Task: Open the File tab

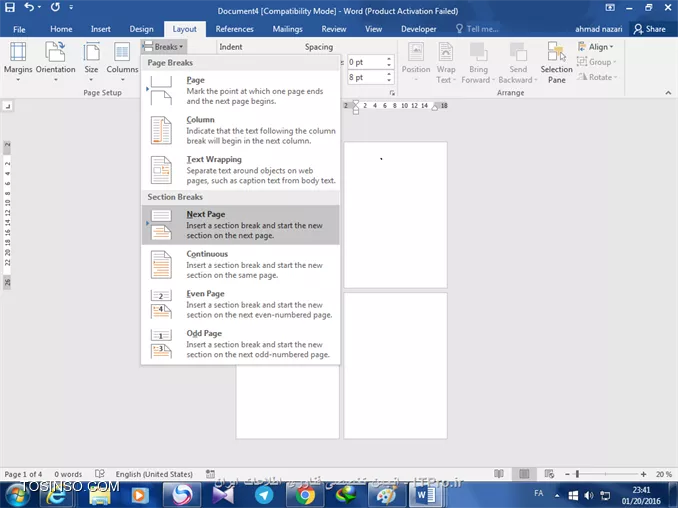Action: pyautogui.click(x=19, y=29)
